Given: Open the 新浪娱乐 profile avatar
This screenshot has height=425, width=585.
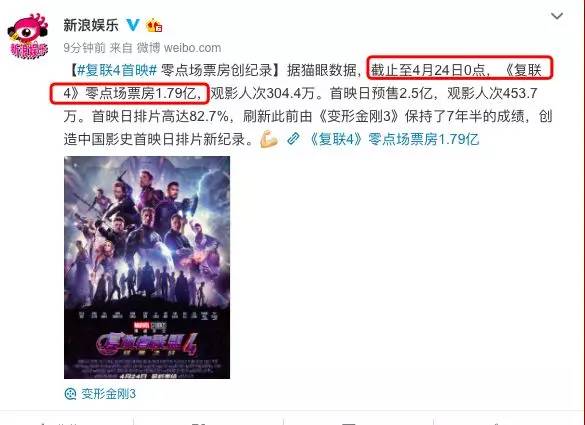Looking at the screenshot, I should point(28,36).
